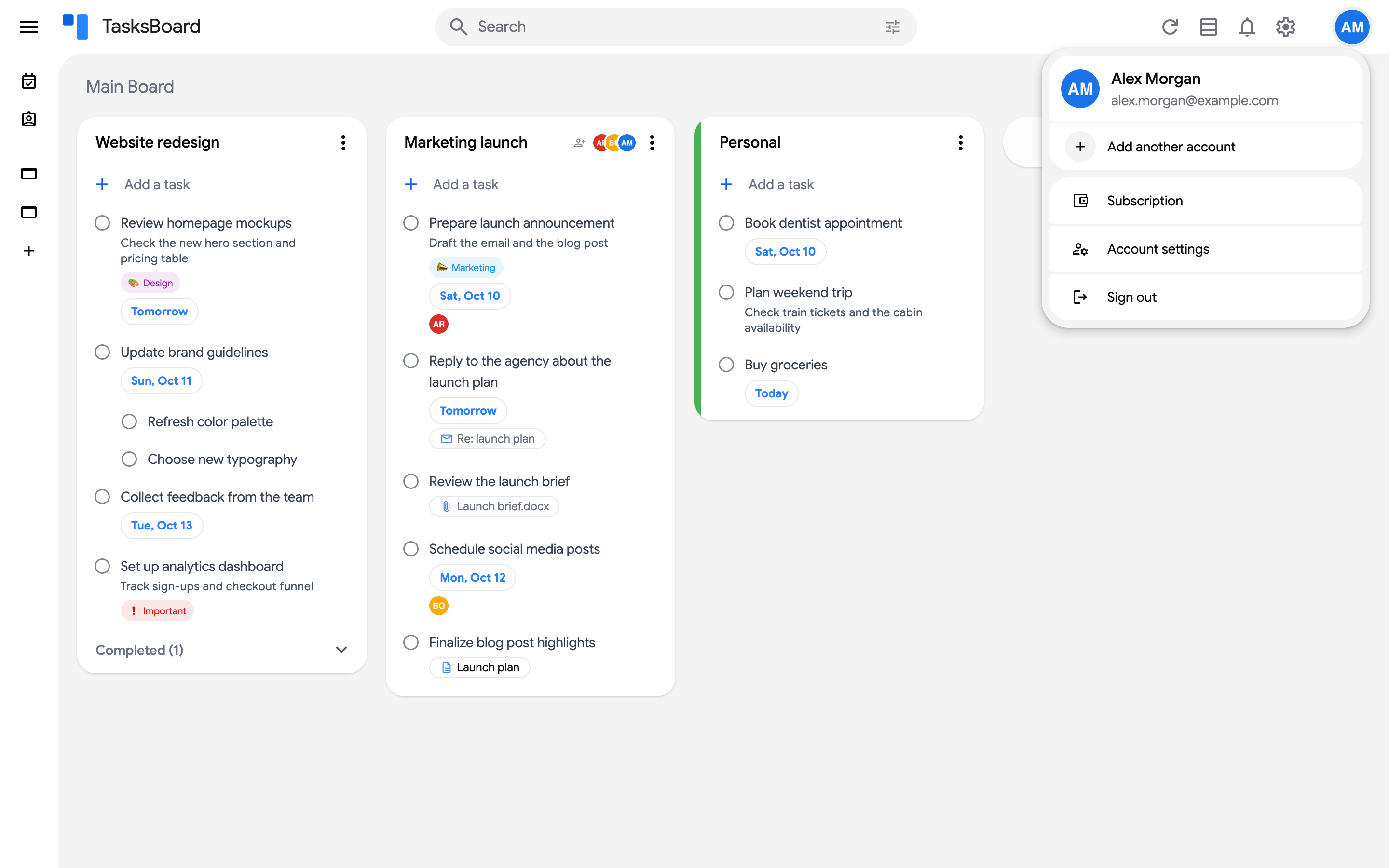The width and height of the screenshot is (1389, 868).
Task: Open the Launch brief.docx attachment chip
Action: [x=494, y=506]
